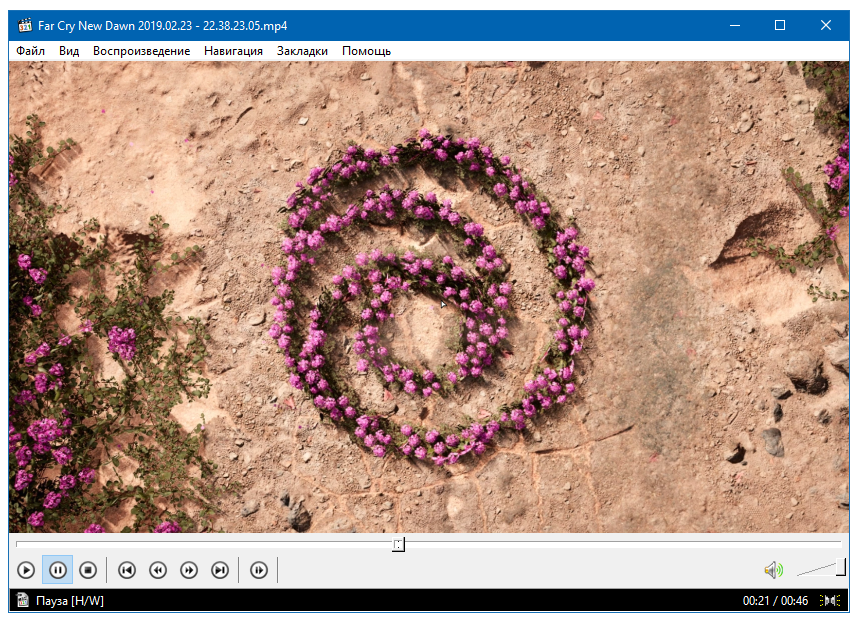Maximize the player window

[780, 26]
